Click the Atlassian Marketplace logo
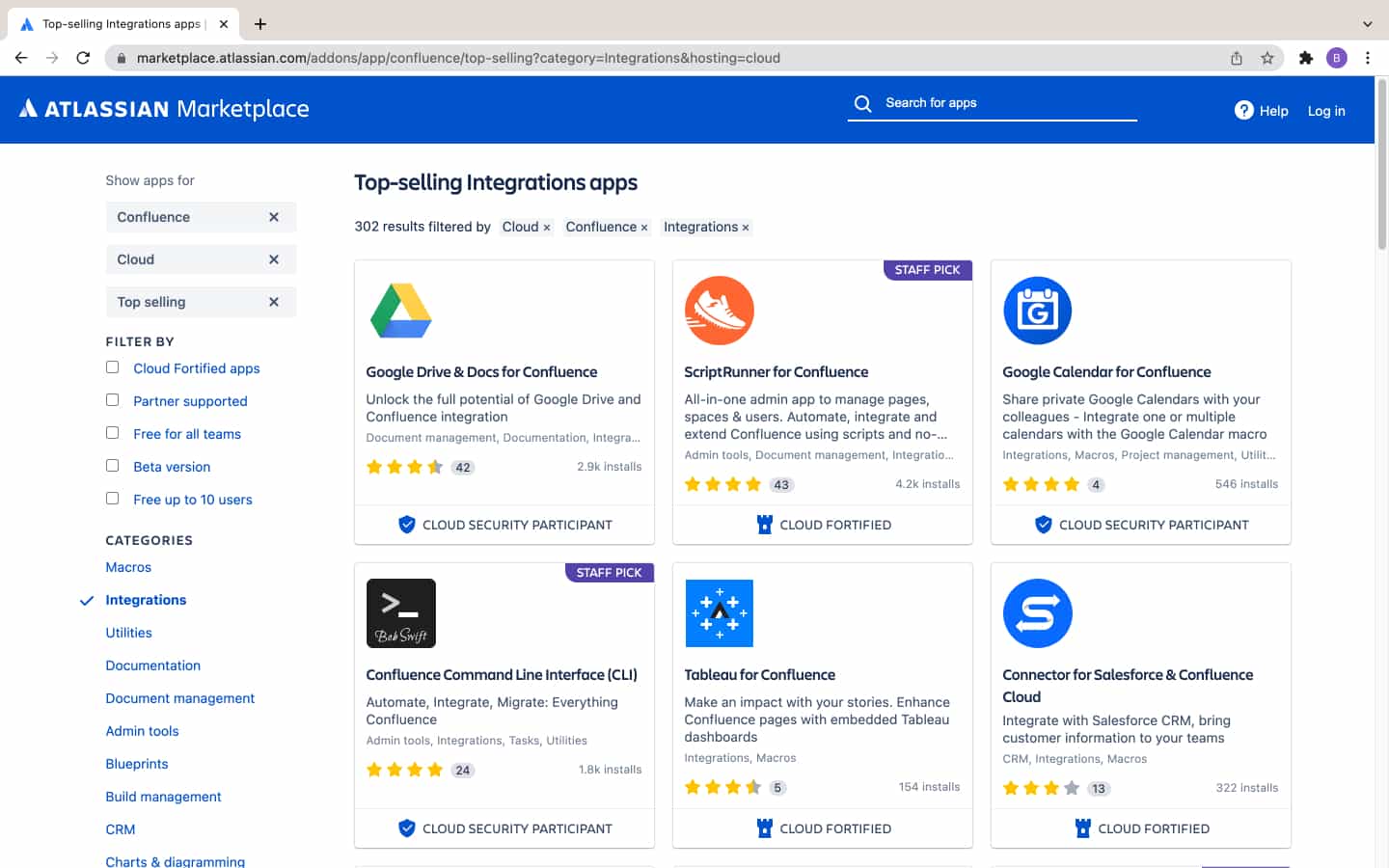The height and width of the screenshot is (868, 1389). pos(163,109)
